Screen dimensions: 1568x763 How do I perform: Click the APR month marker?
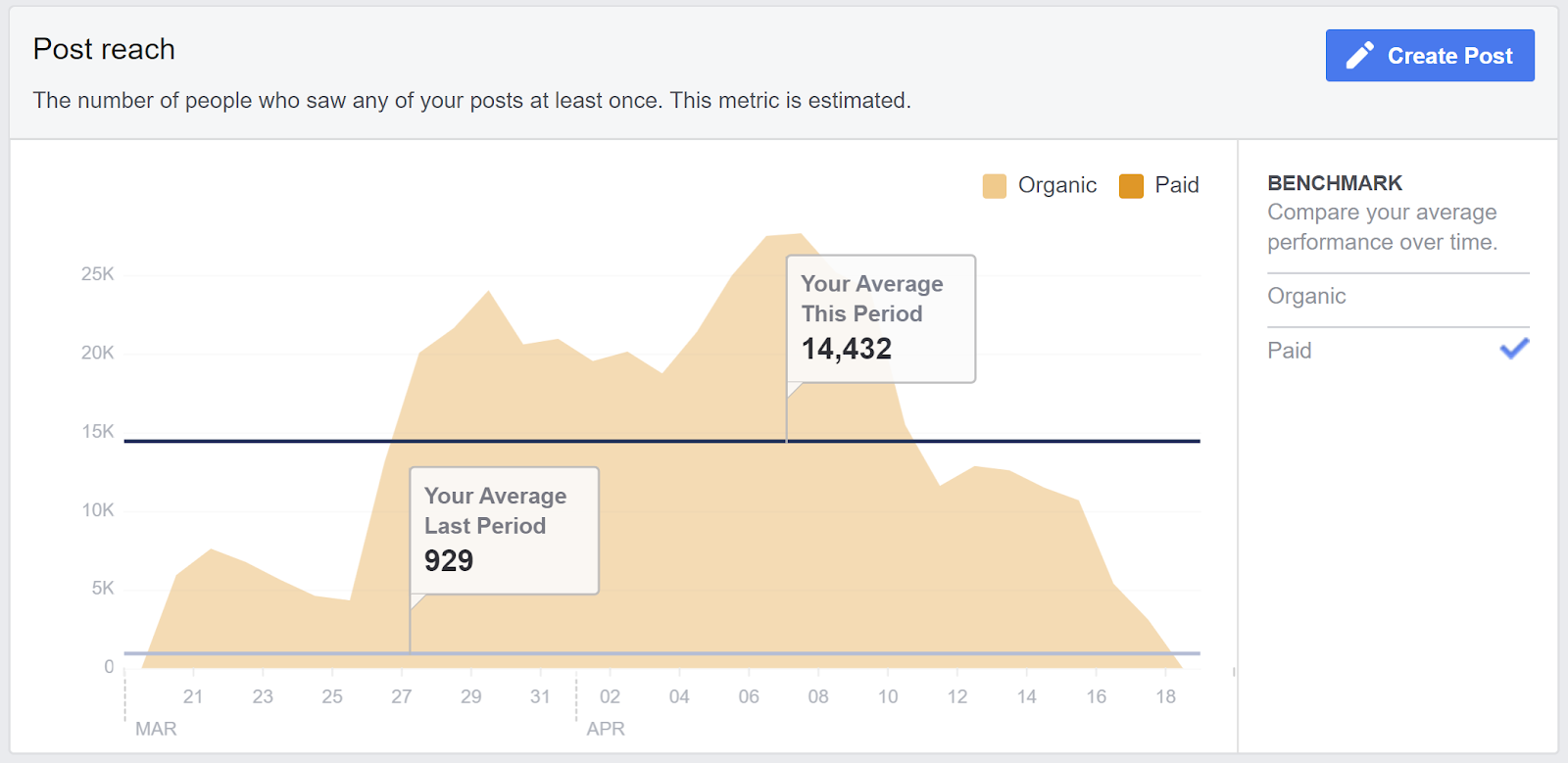pyautogui.click(x=606, y=729)
